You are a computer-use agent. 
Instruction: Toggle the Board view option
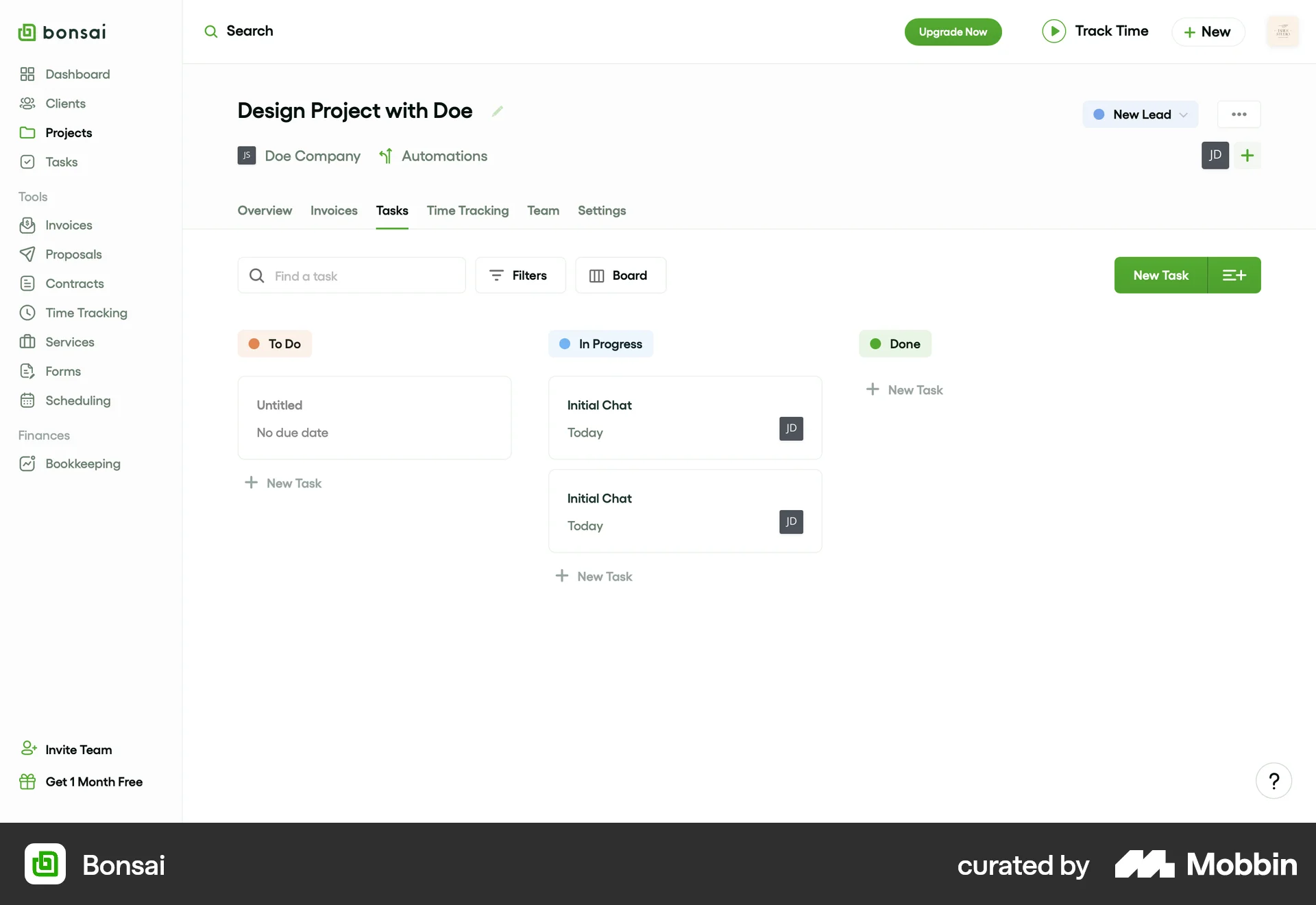click(620, 275)
